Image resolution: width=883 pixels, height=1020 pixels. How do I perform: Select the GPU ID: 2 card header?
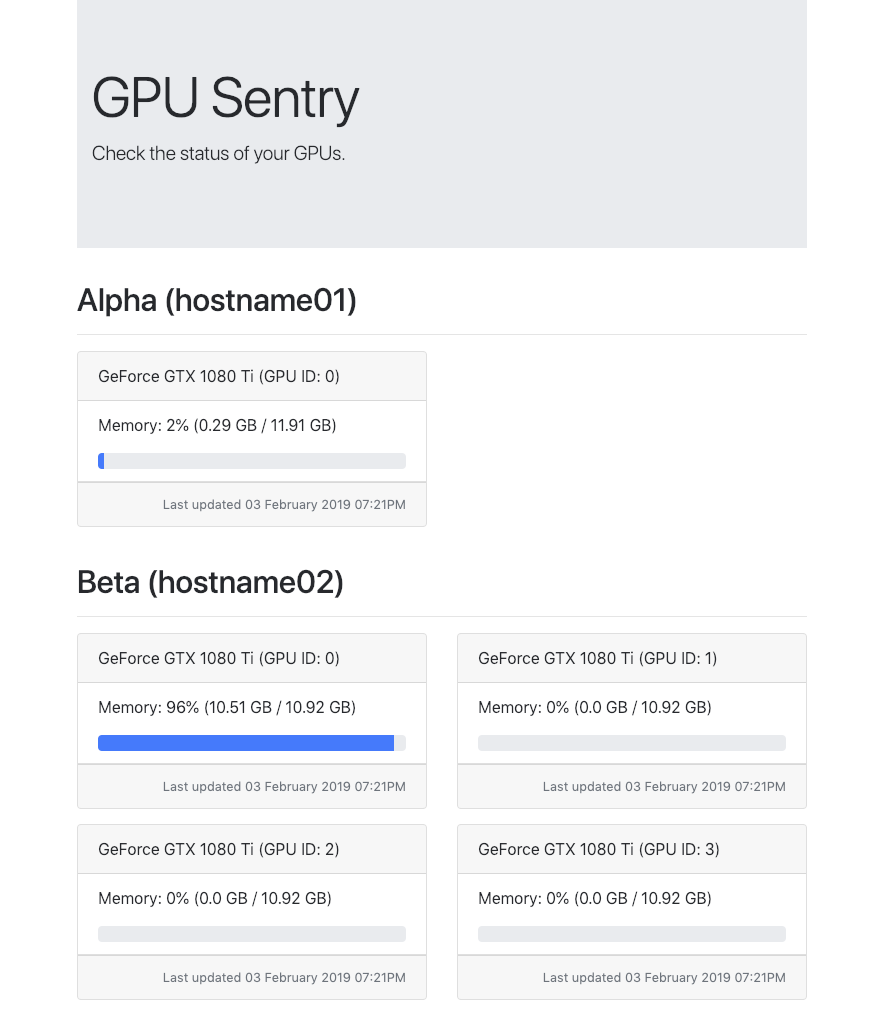coord(252,850)
